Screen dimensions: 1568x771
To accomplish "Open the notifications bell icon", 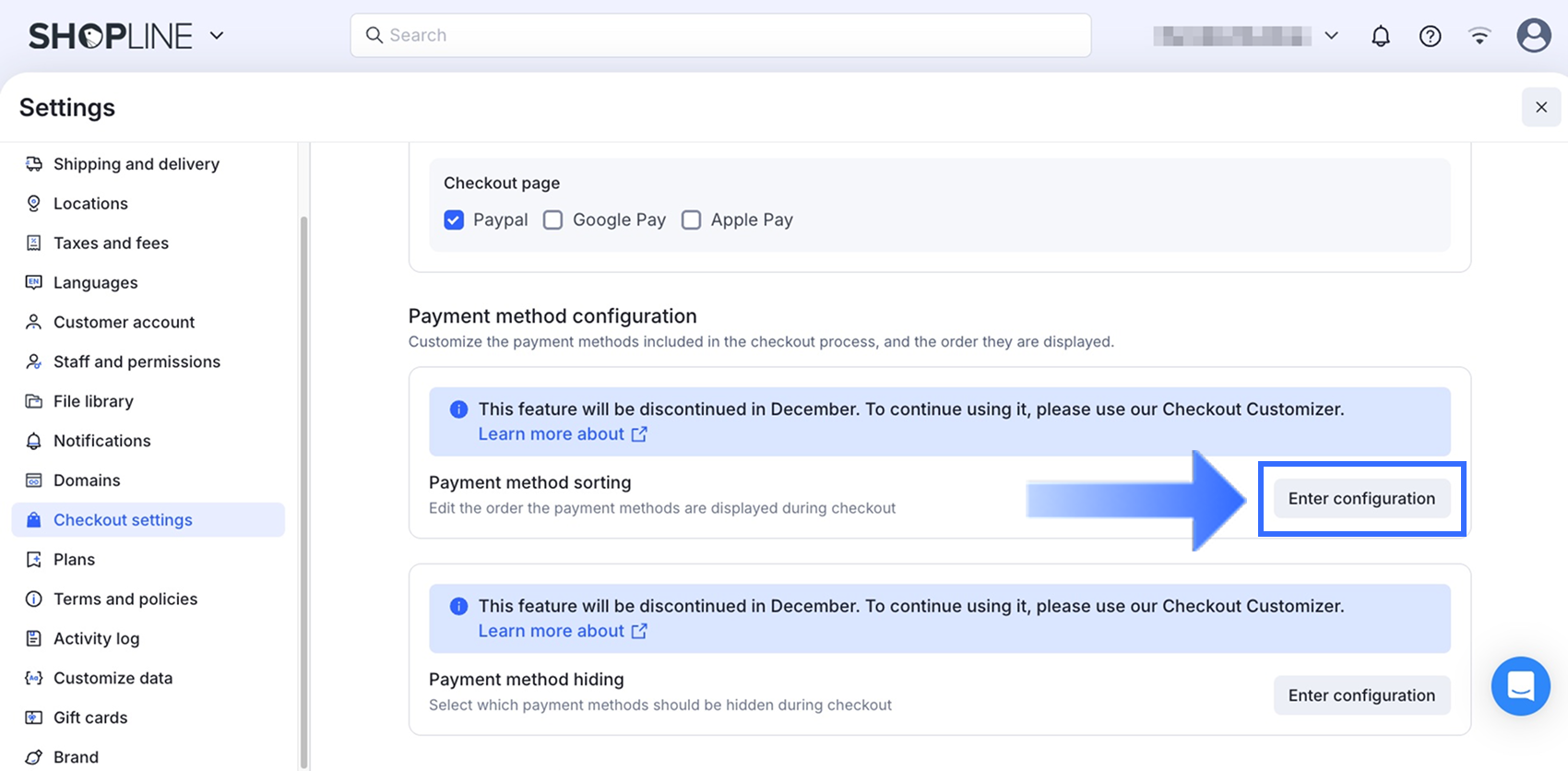I will [x=1380, y=36].
